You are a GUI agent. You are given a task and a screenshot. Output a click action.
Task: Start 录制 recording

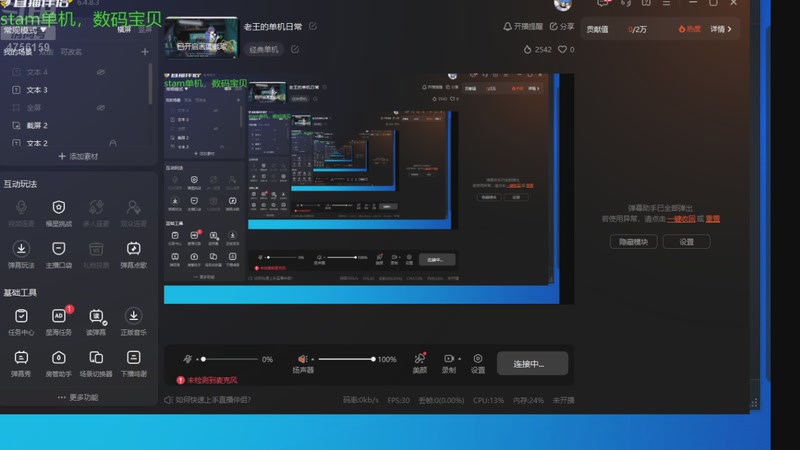[448, 363]
